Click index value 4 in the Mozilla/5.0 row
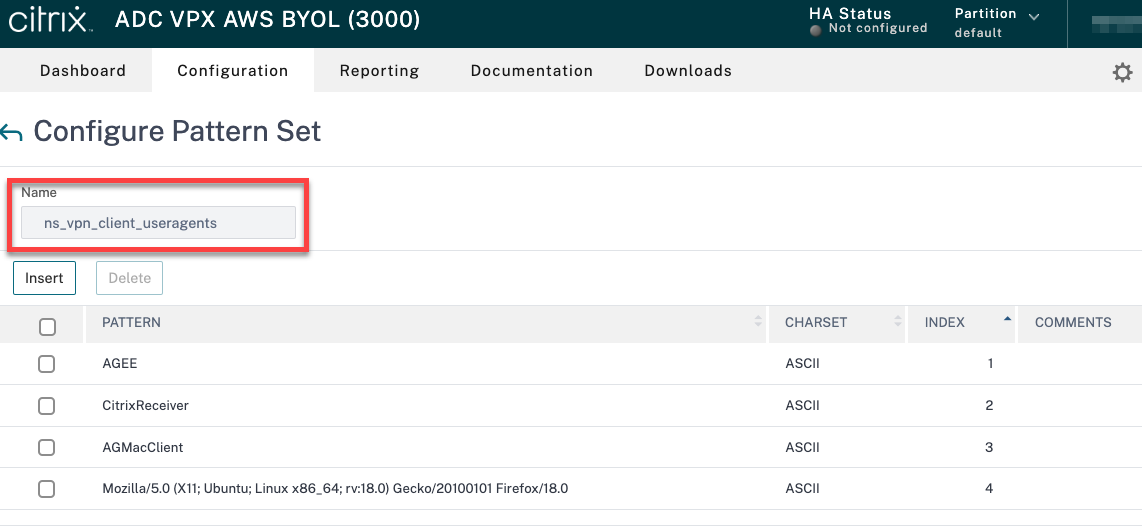This screenshot has width=1142, height=531. coord(989,489)
